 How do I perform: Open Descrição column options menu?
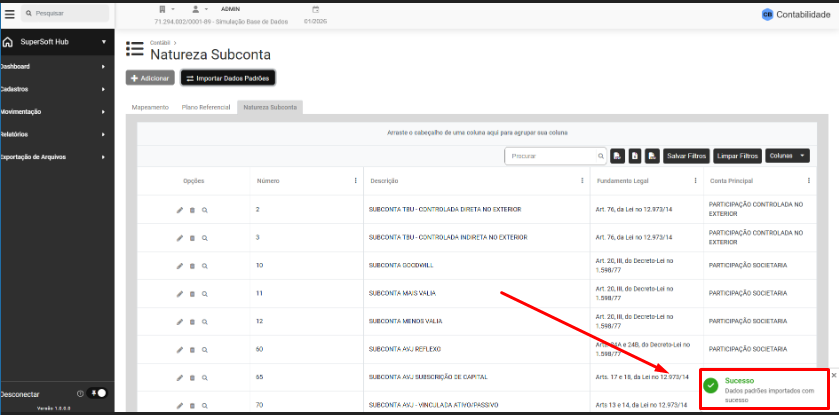coord(582,181)
